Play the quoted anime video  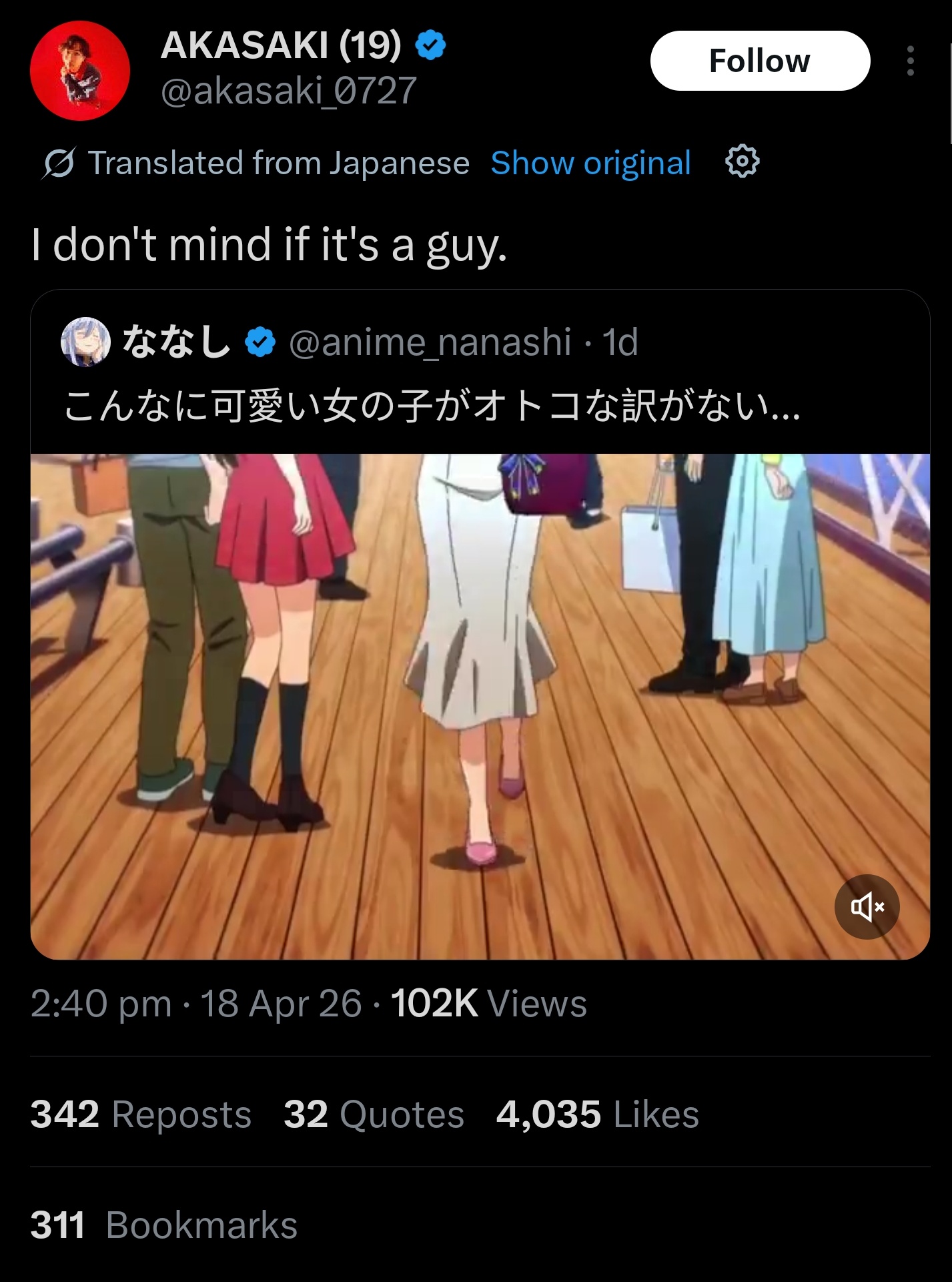[480, 707]
